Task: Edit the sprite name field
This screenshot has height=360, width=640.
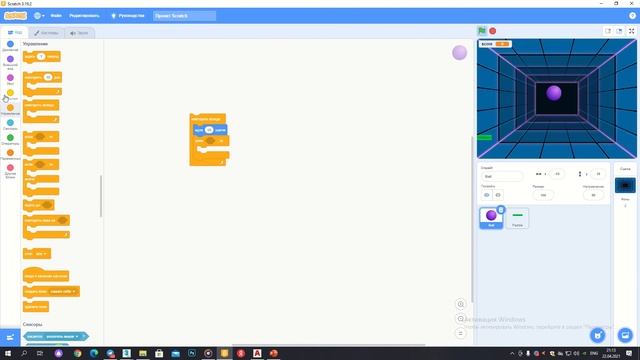Action: [x=502, y=176]
